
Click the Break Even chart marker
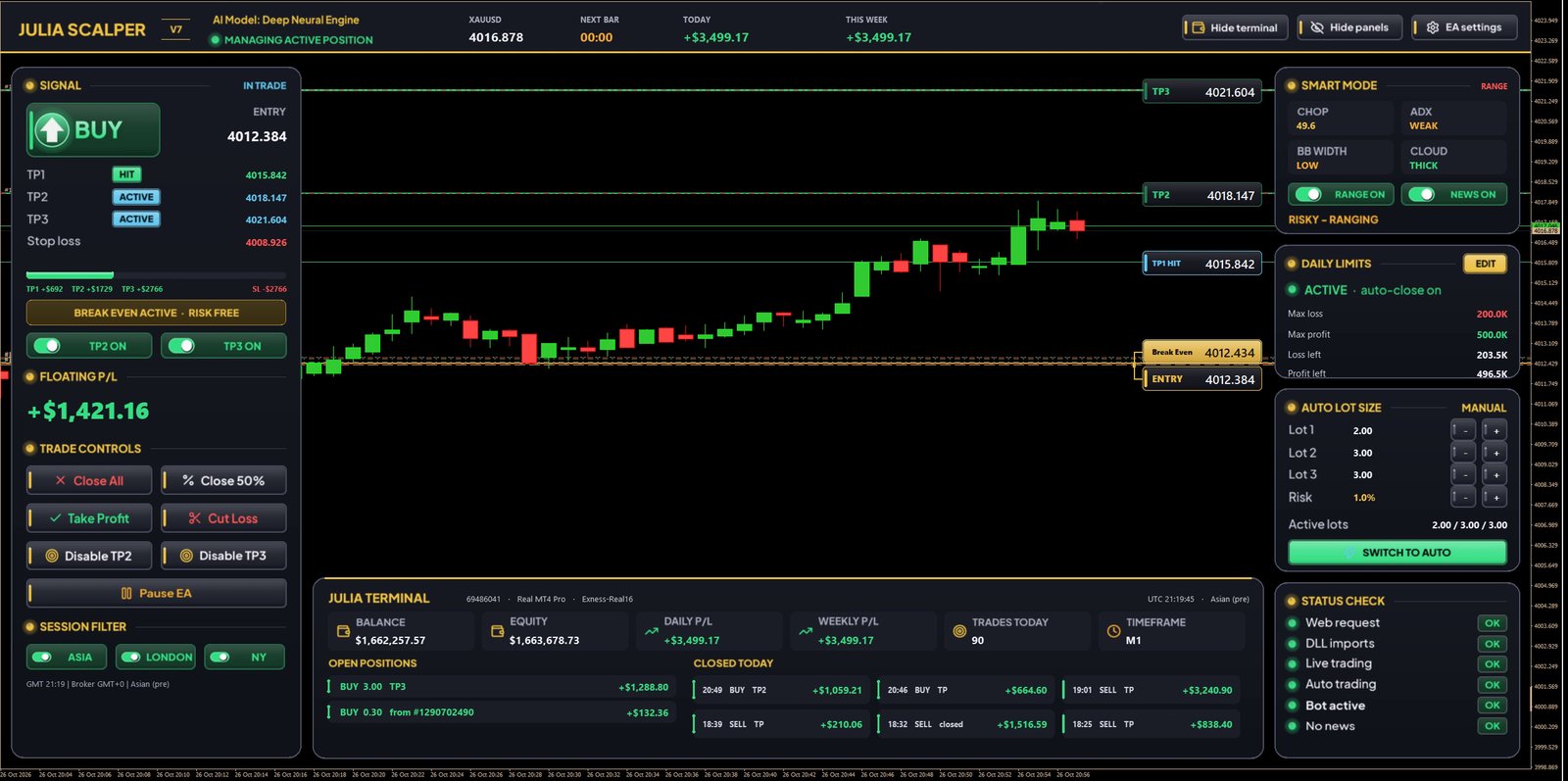point(1201,353)
